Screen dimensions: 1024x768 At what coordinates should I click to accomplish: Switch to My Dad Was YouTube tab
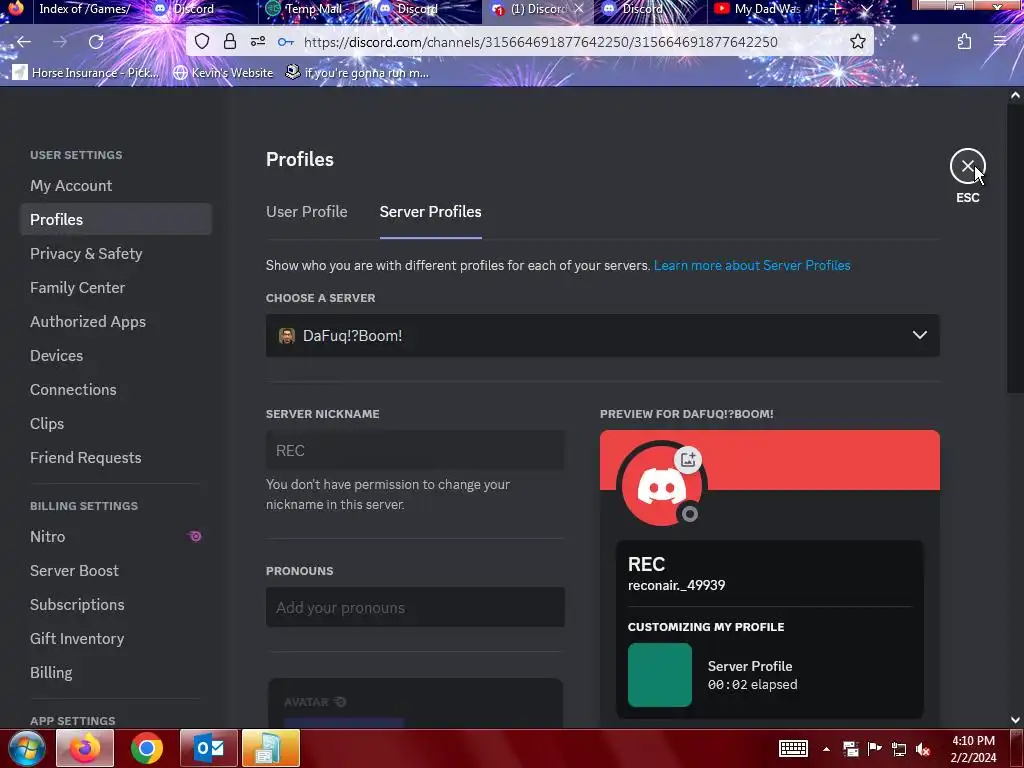click(761, 9)
